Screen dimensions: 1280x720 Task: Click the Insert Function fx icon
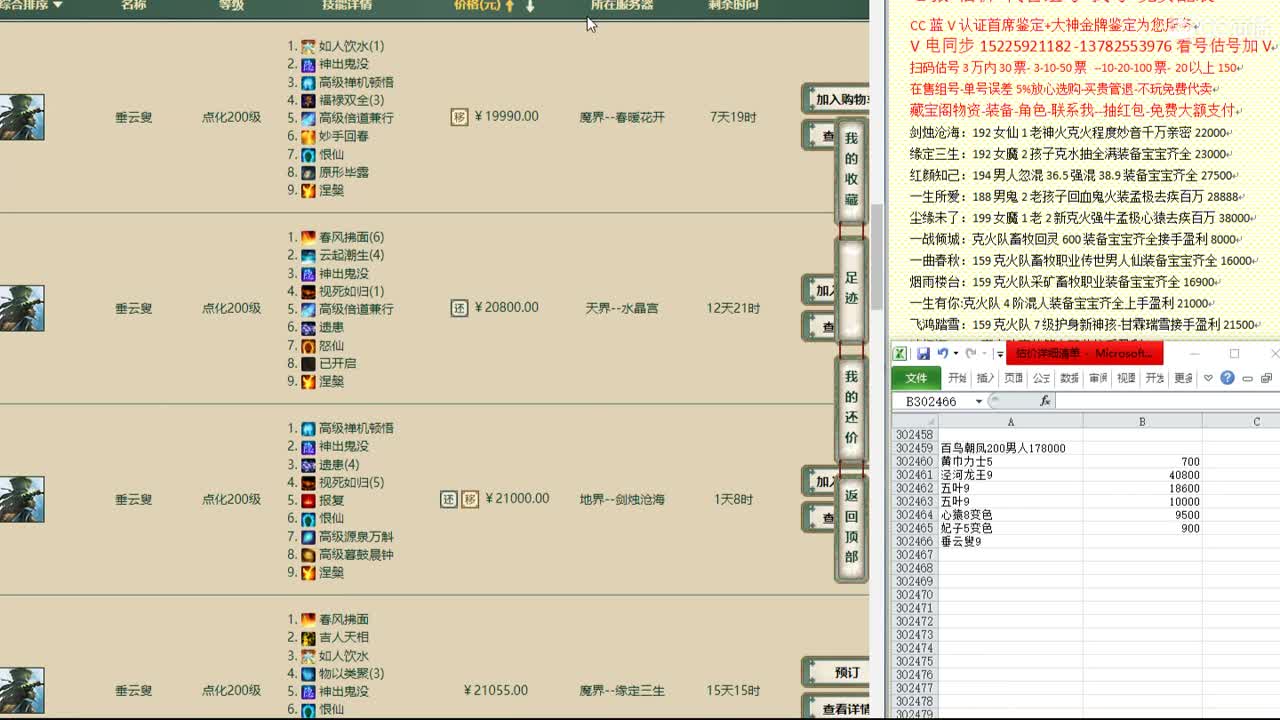(1046, 400)
